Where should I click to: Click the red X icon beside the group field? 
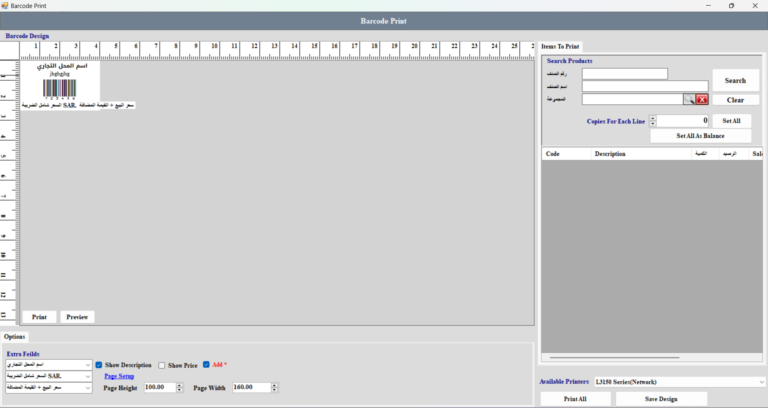[702, 100]
